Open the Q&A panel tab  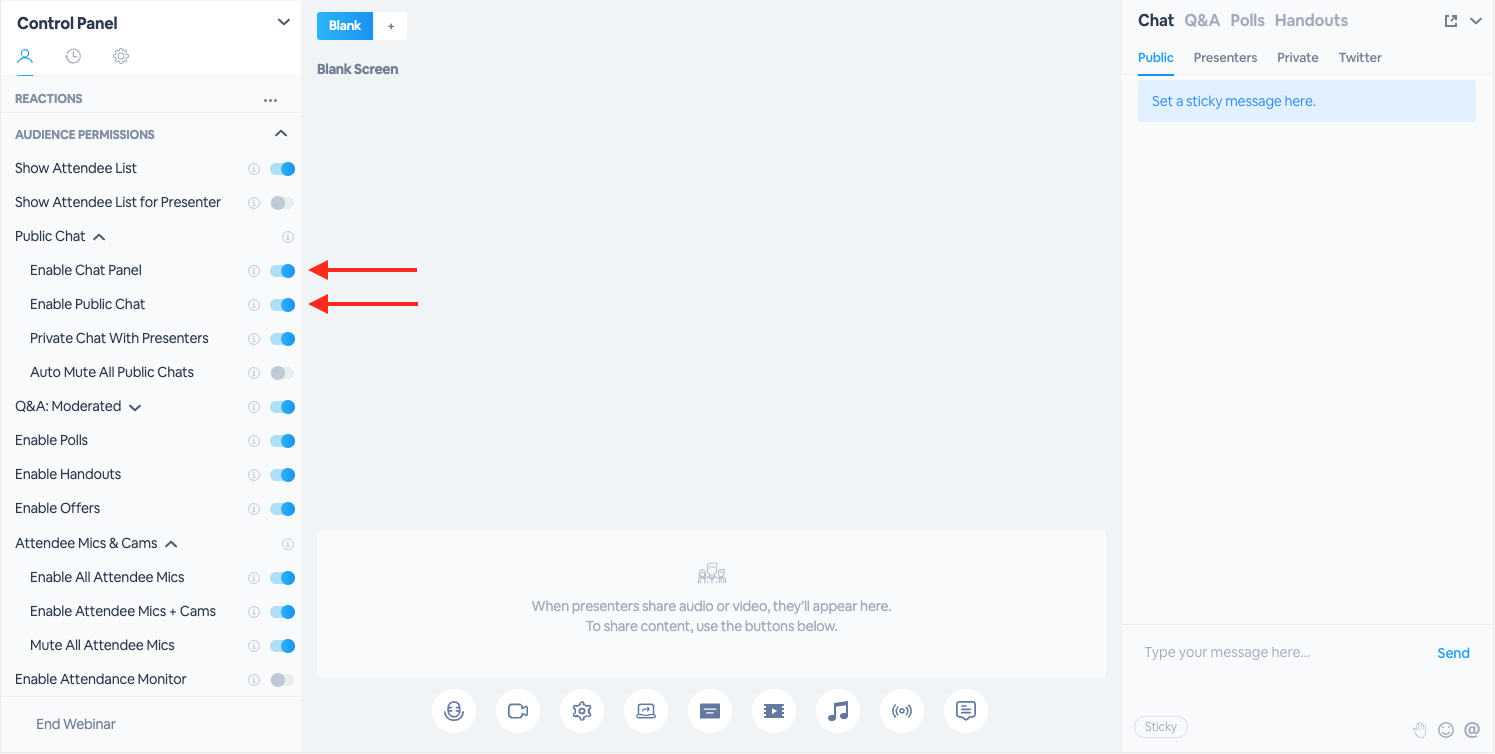1202,20
